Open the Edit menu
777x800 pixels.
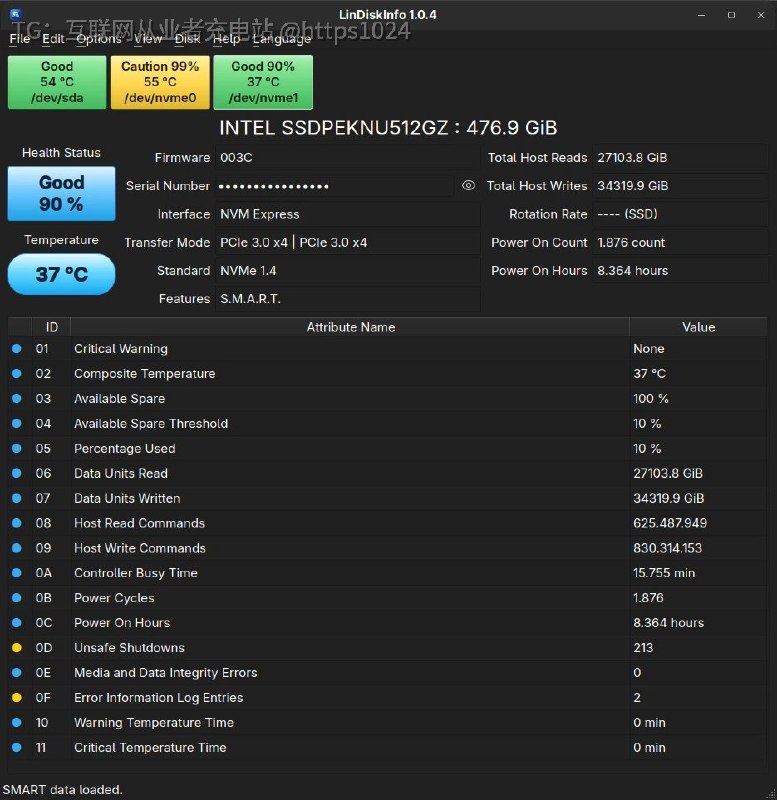click(53, 39)
